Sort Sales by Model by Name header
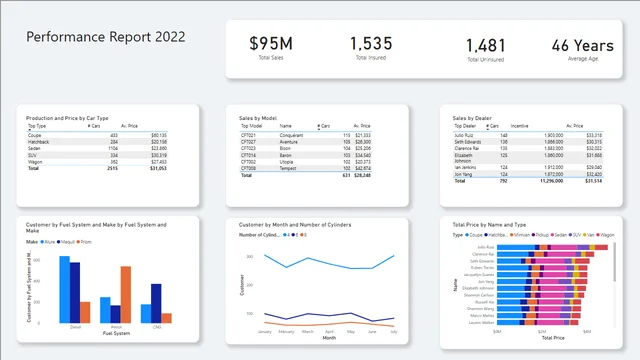Image resolution: width=640 pixels, height=360 pixels. click(285, 126)
